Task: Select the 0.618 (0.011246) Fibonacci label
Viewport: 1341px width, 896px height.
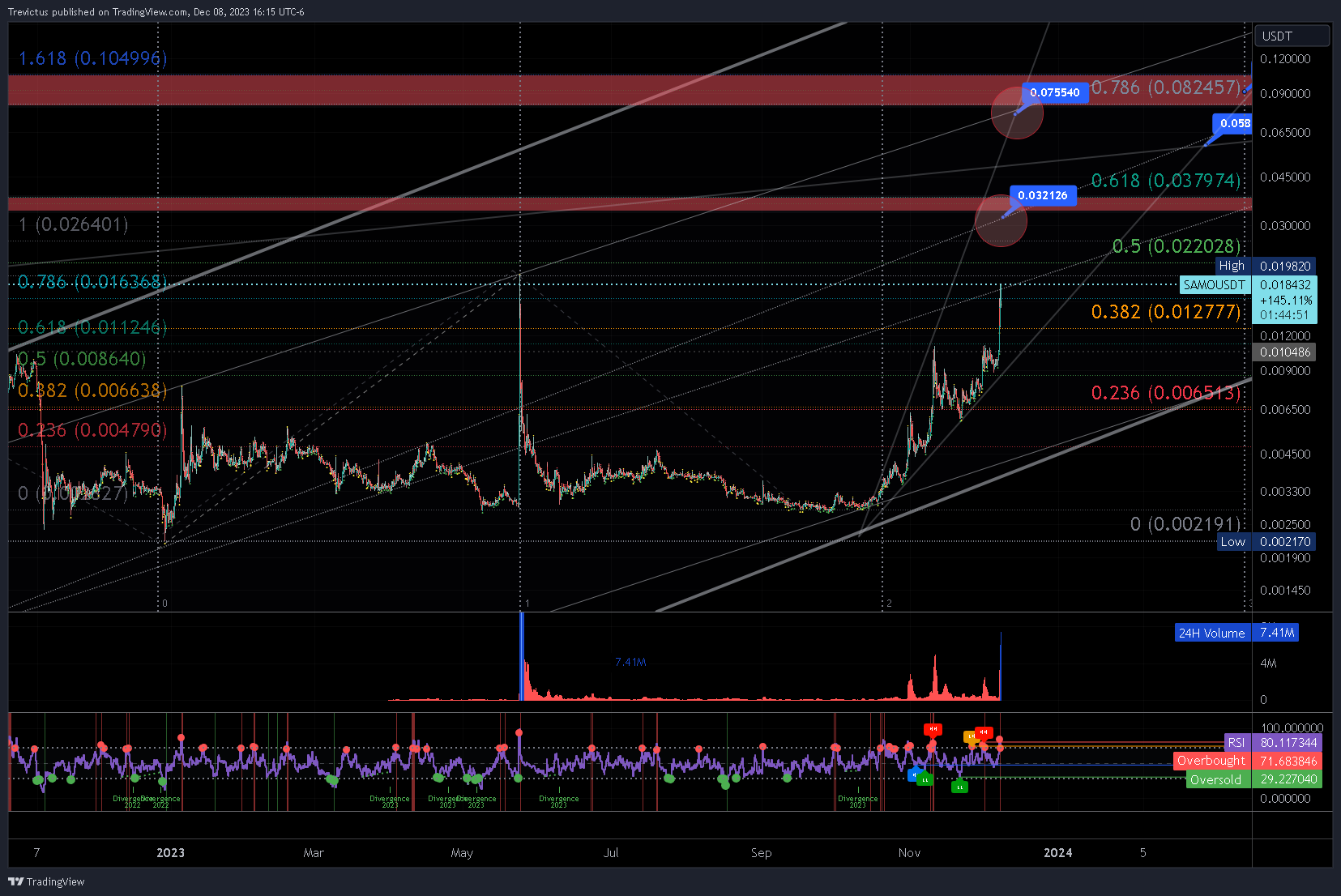Action: click(92, 327)
